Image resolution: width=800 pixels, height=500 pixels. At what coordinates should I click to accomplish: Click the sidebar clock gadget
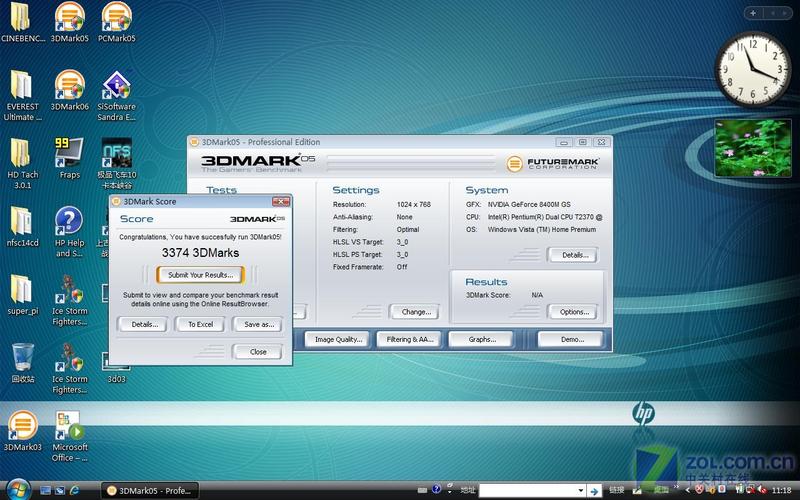pyautogui.click(x=753, y=69)
